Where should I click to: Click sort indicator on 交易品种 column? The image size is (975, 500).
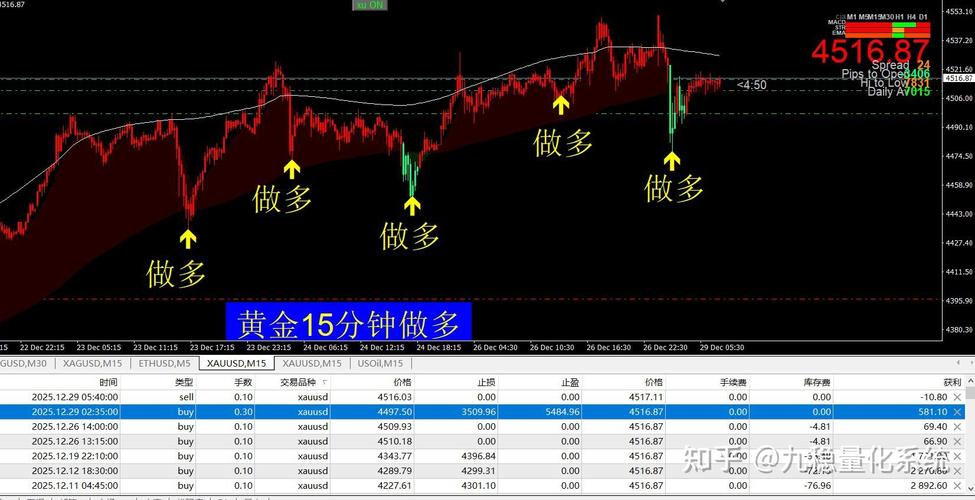tap(324, 382)
